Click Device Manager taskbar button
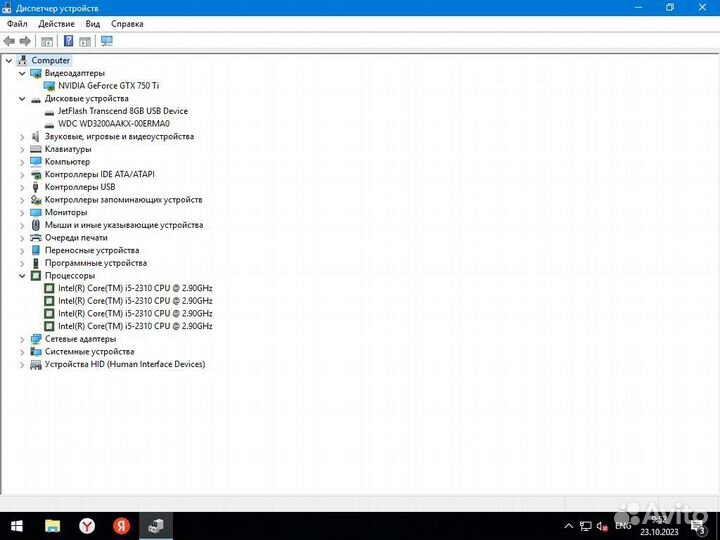Screen dimensions: 720x540 (x=156, y=526)
